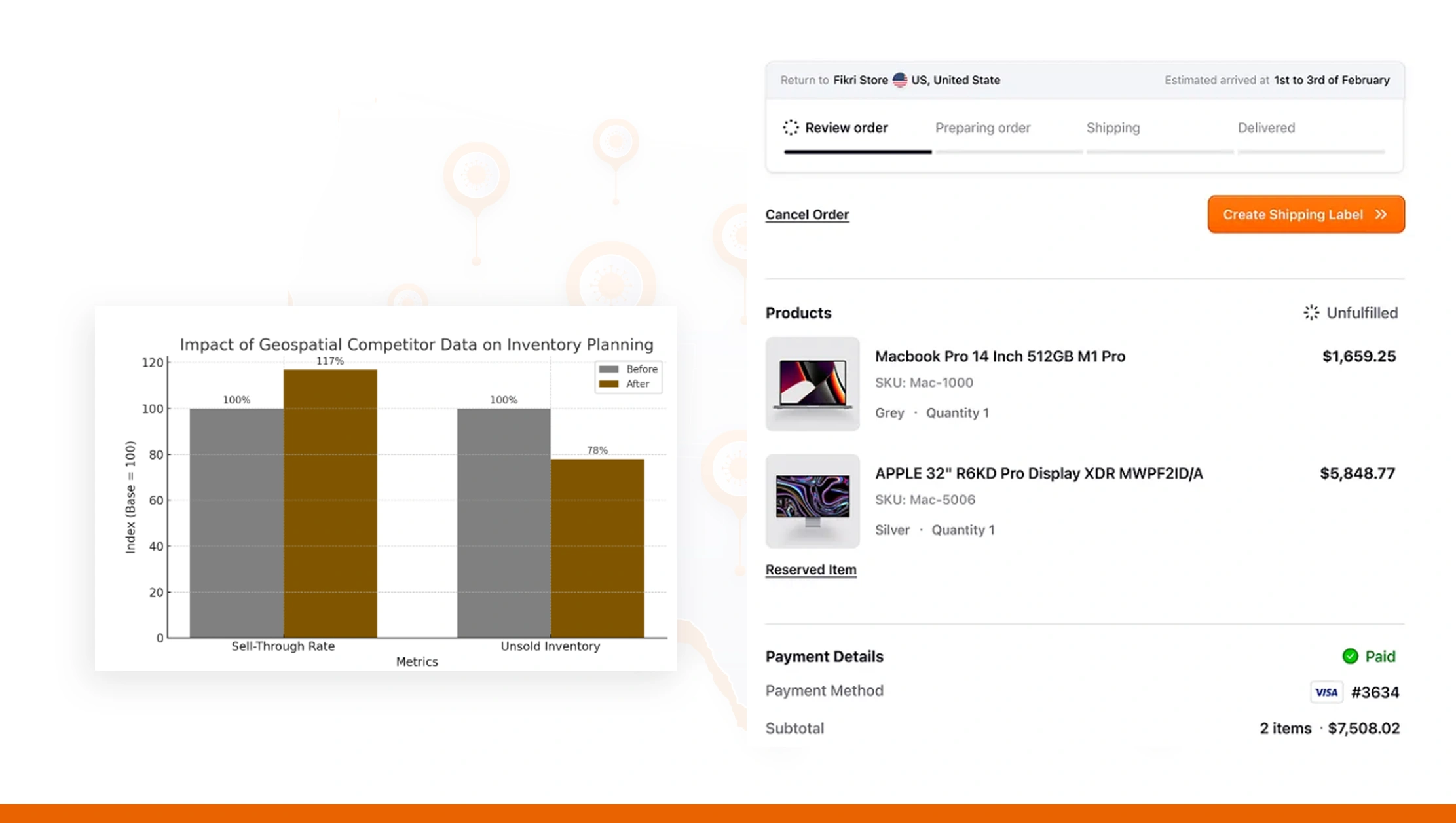Click the Sell-Through Rate Before bar
Screen dimensions: 1456x823
(236, 523)
